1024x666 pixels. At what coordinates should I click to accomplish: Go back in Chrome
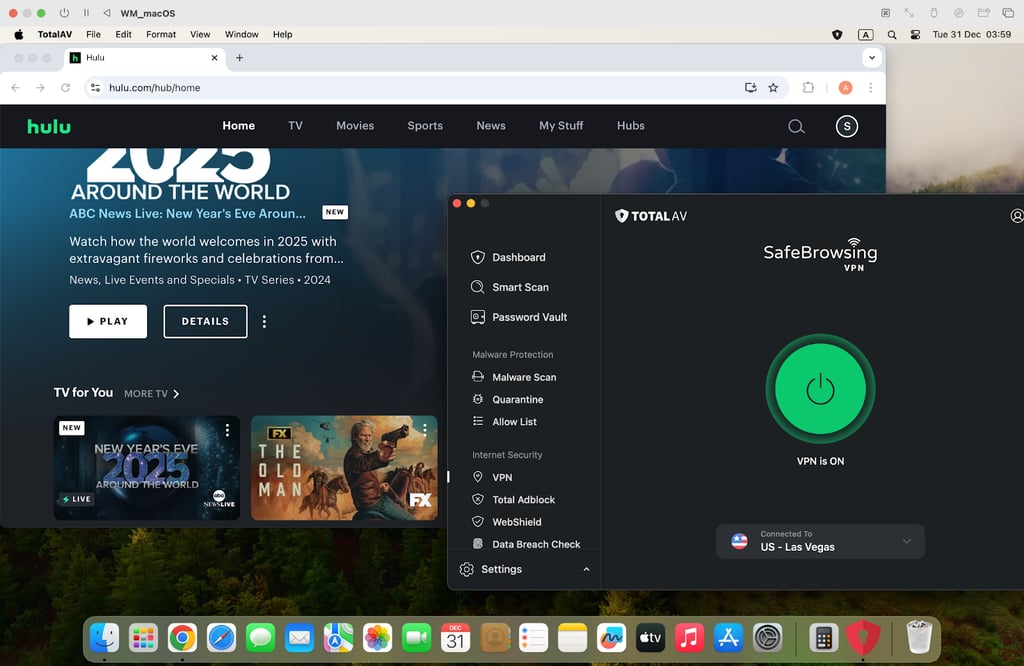[x=16, y=87]
